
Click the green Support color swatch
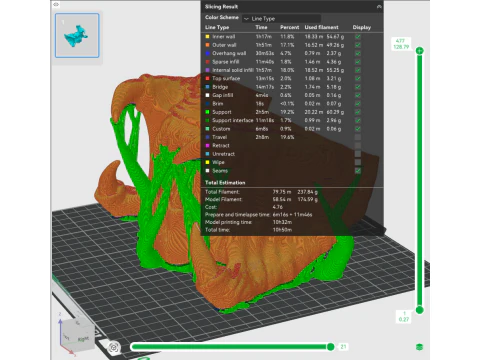207,112
